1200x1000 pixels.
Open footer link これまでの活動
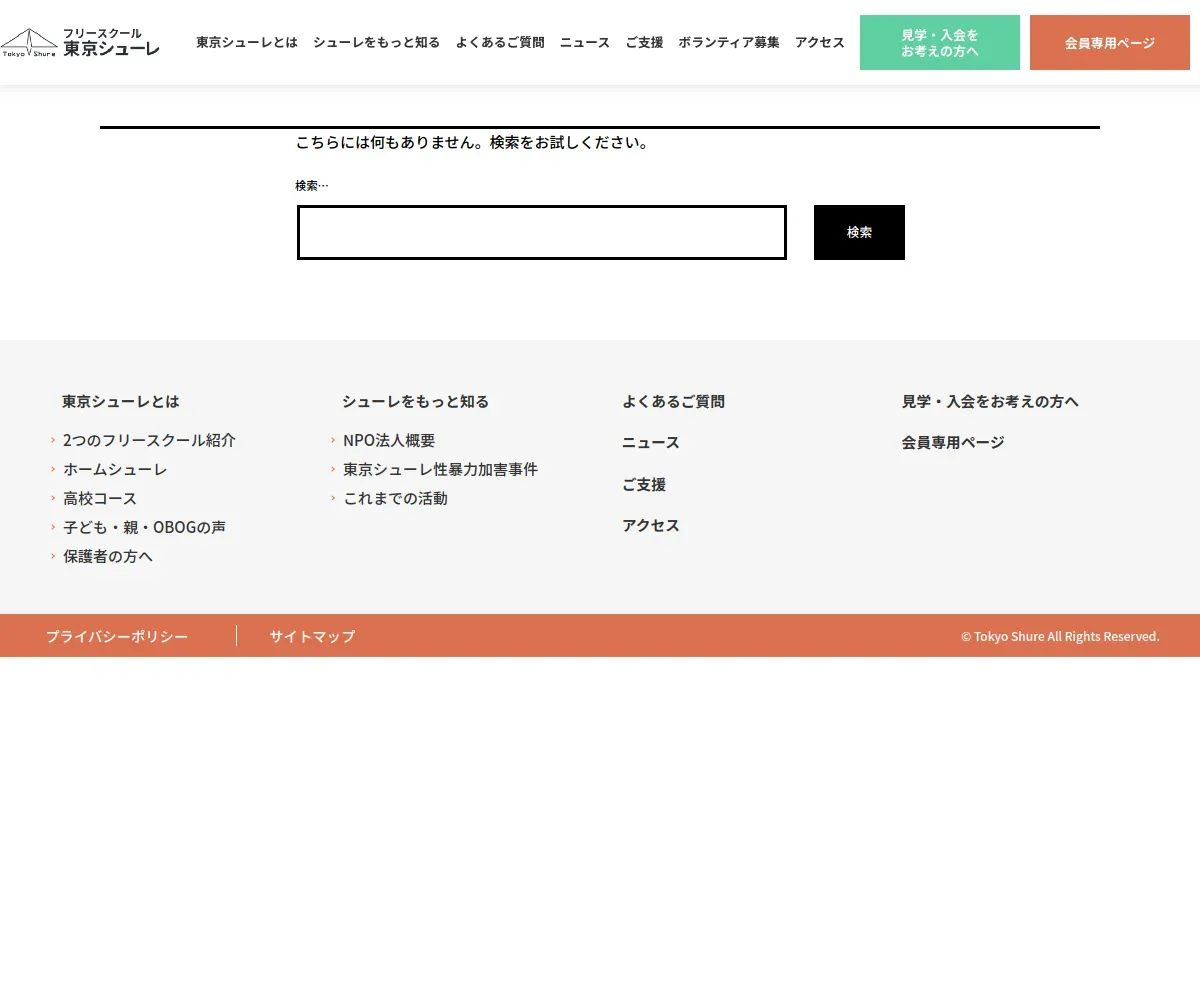pos(395,498)
